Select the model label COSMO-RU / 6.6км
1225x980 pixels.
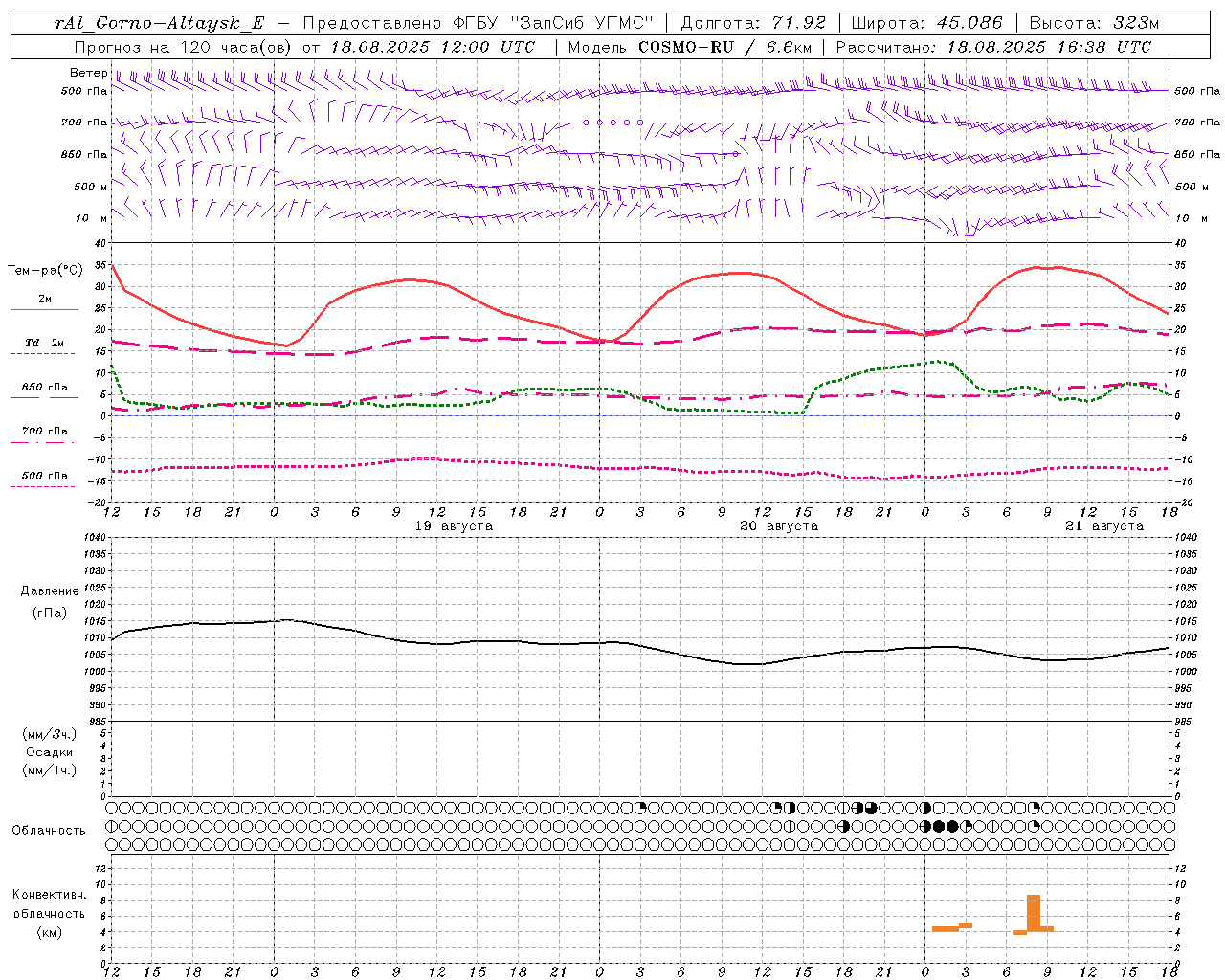[x=724, y=47]
